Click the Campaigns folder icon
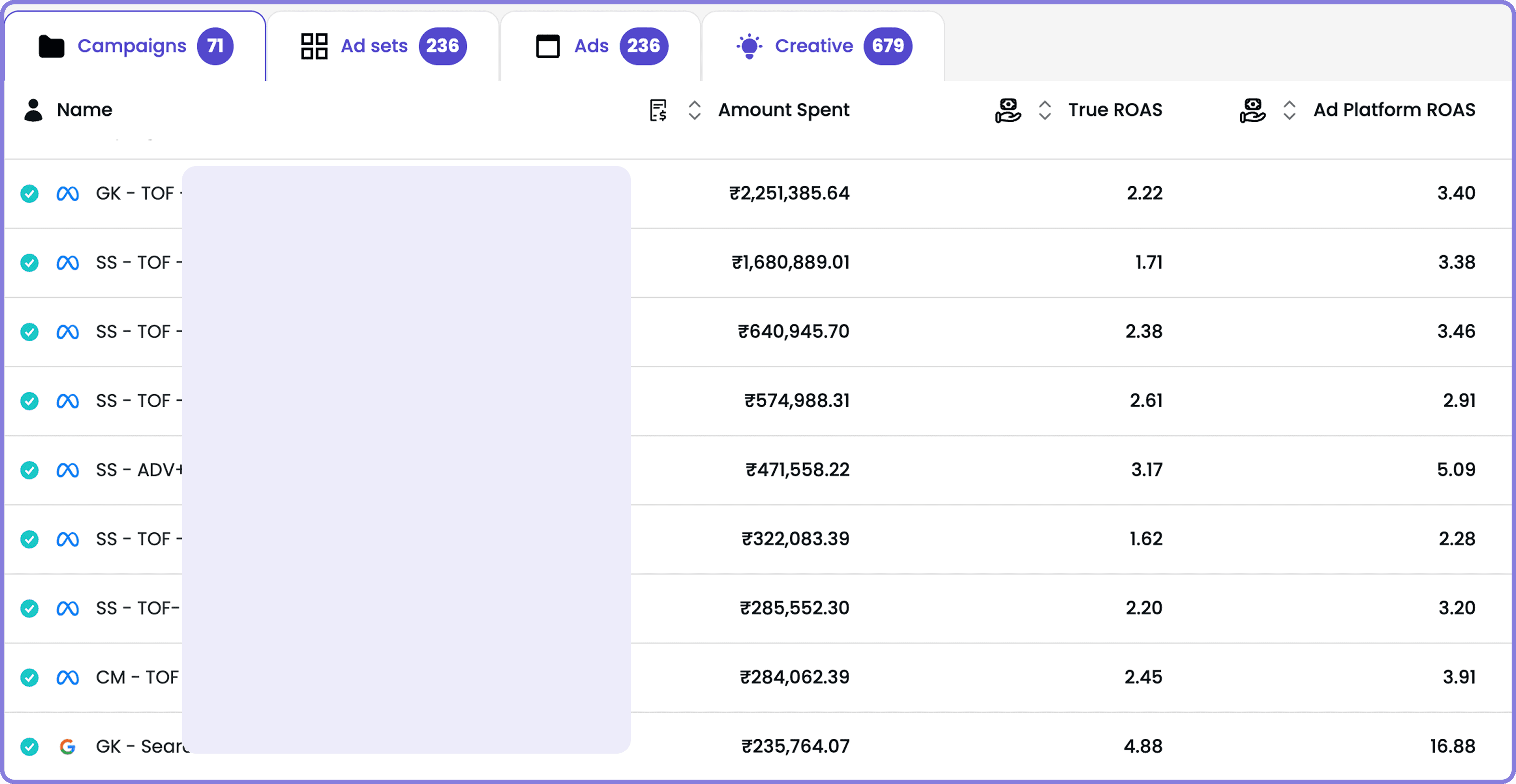Image resolution: width=1516 pixels, height=784 pixels. 51,47
